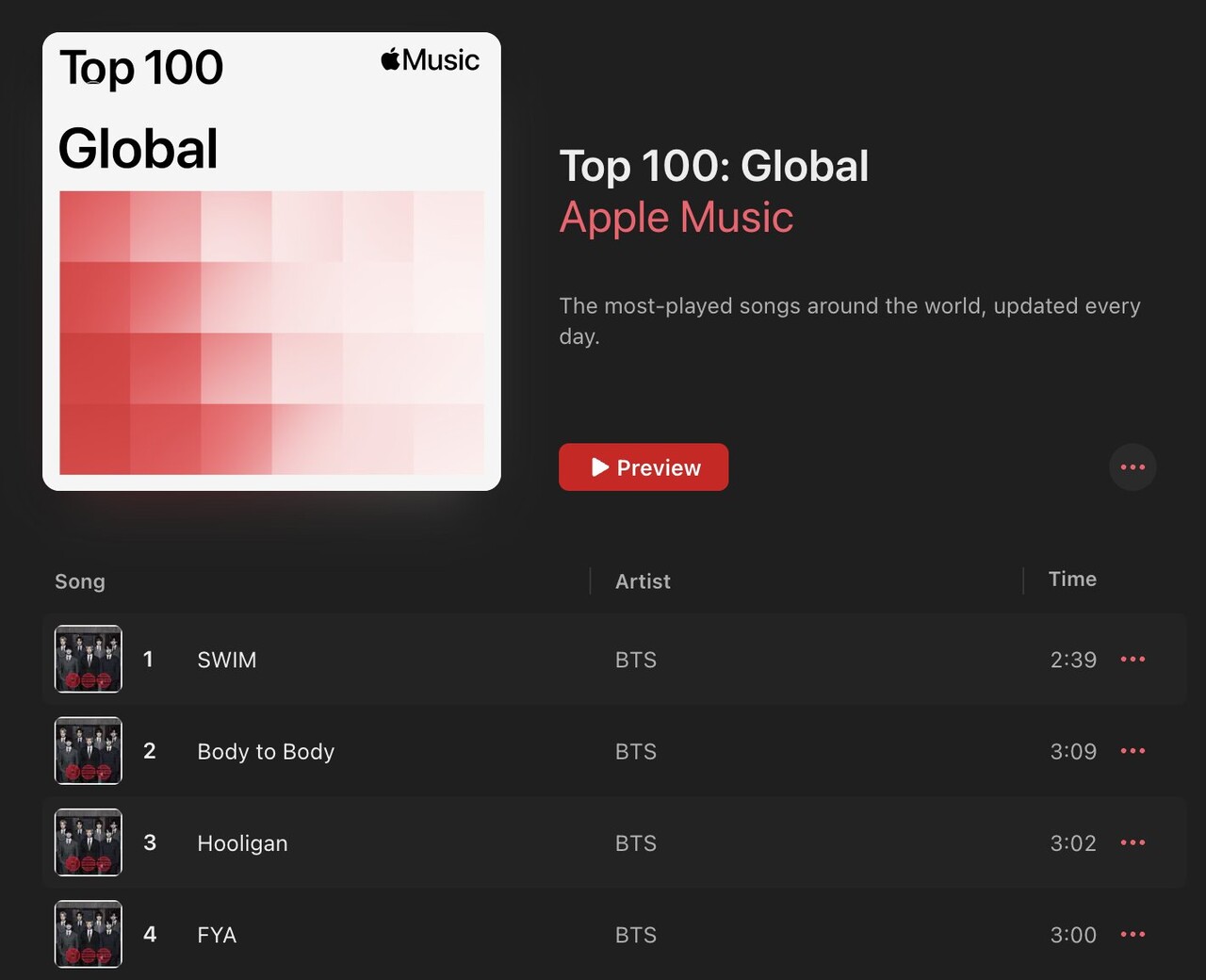Select the song title Body to Body
Screen dimensions: 1206x980
266,752
